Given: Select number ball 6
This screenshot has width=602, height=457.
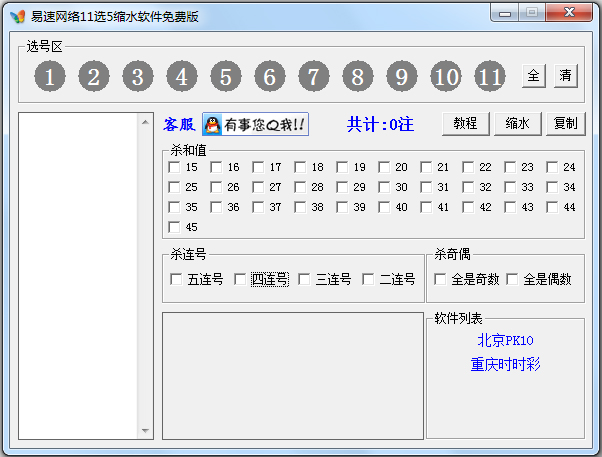Looking at the screenshot, I should 270,76.
